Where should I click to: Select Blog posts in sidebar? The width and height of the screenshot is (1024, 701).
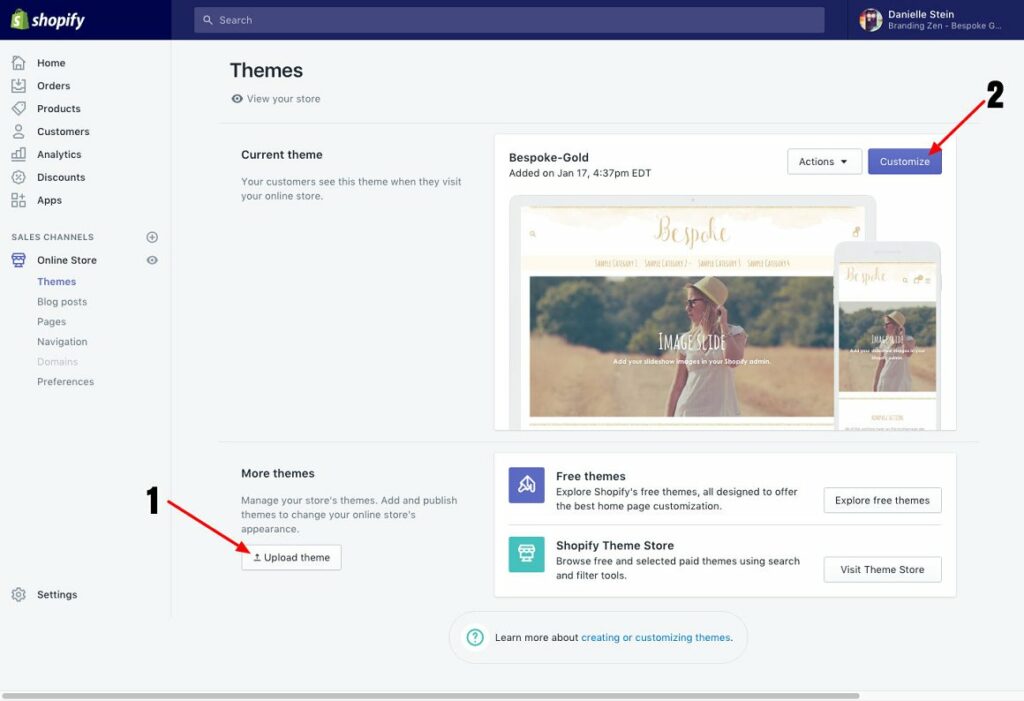[62, 302]
